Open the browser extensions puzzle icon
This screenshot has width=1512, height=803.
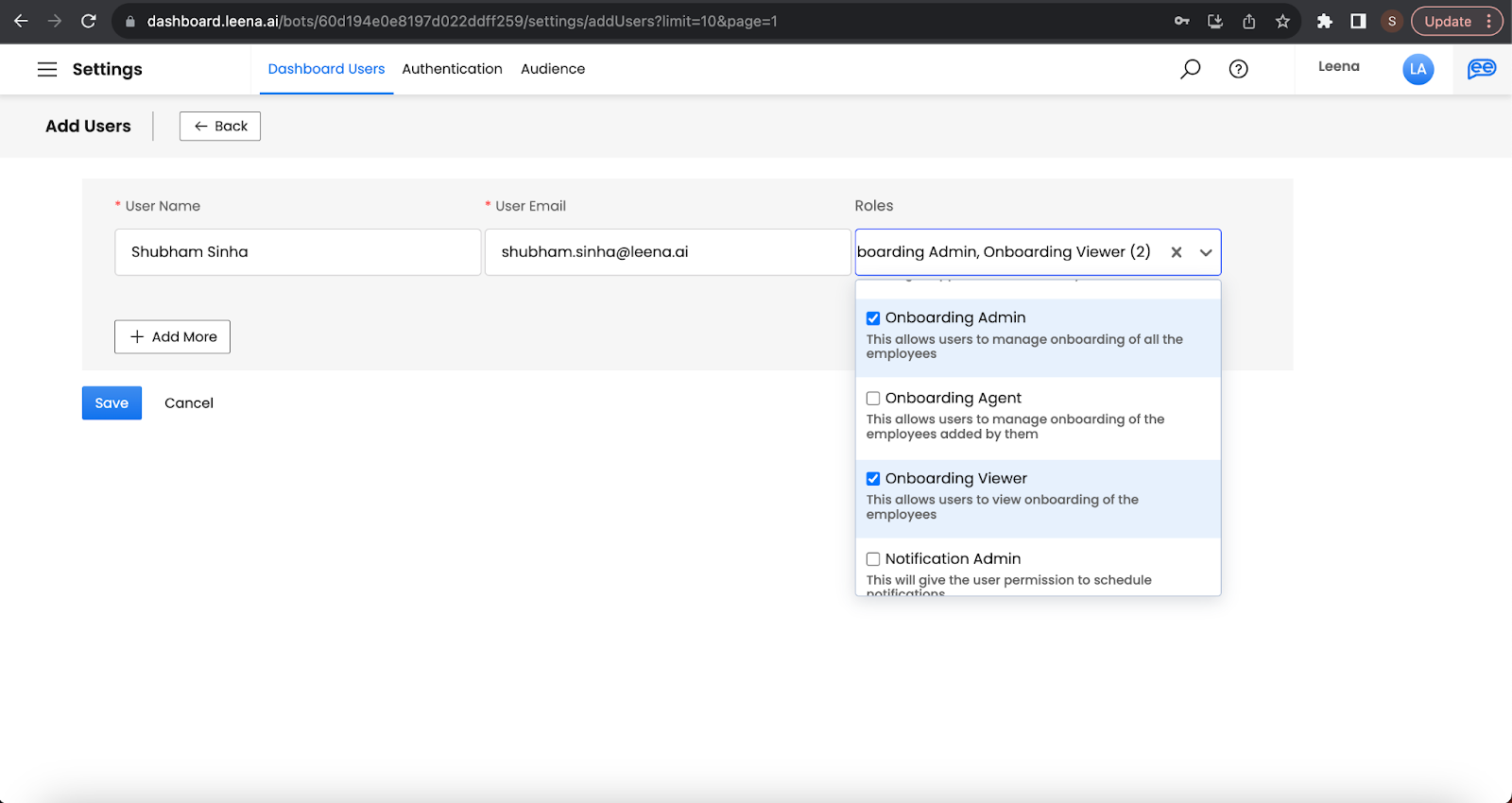1325,21
